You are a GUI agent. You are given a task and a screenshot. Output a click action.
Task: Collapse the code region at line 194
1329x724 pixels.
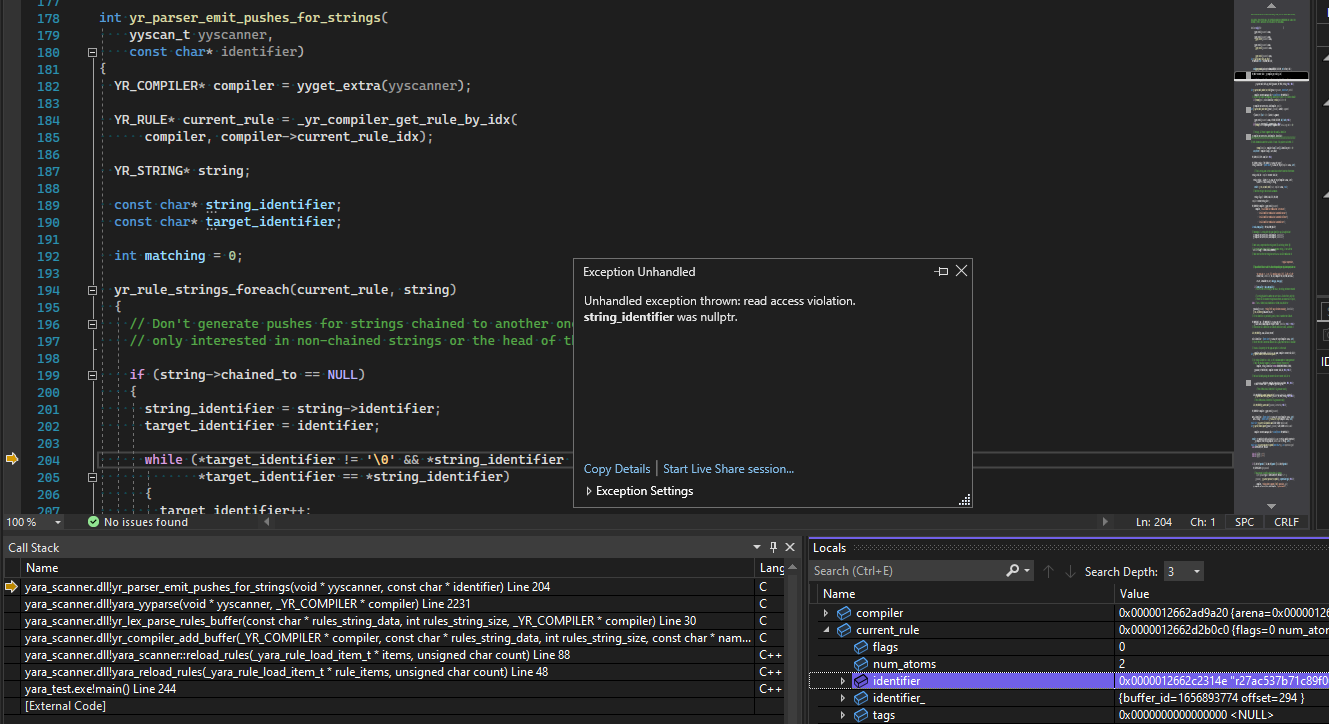92,289
